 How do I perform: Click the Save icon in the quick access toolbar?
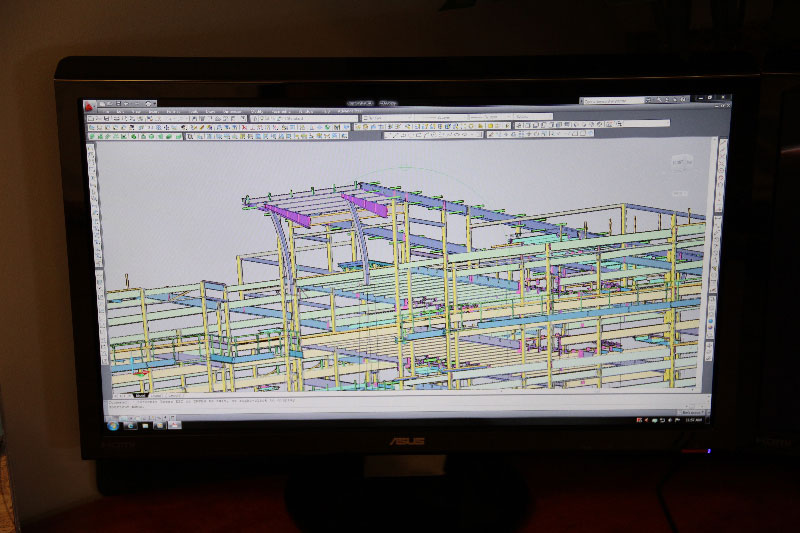118,103
